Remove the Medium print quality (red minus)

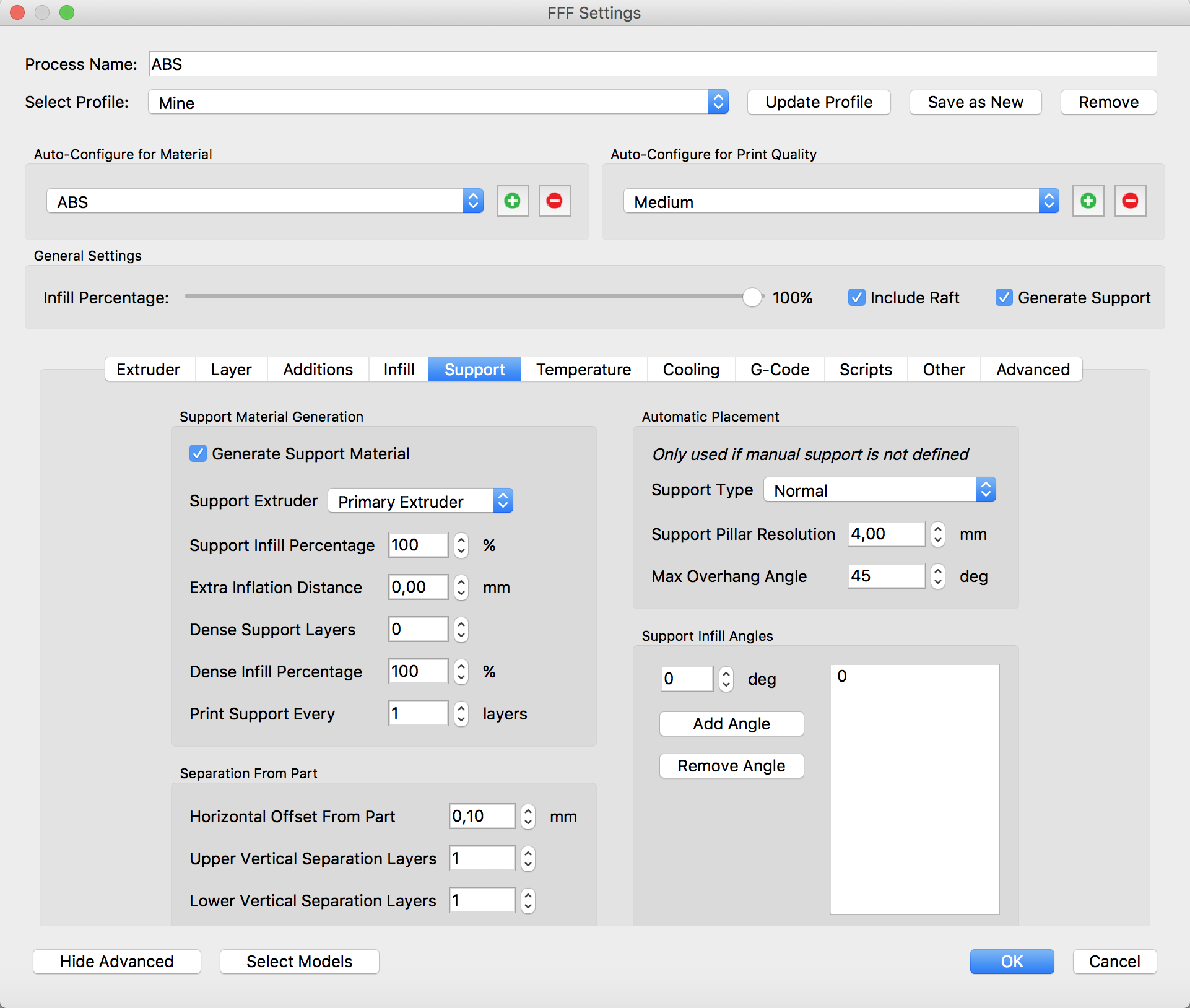(1130, 201)
